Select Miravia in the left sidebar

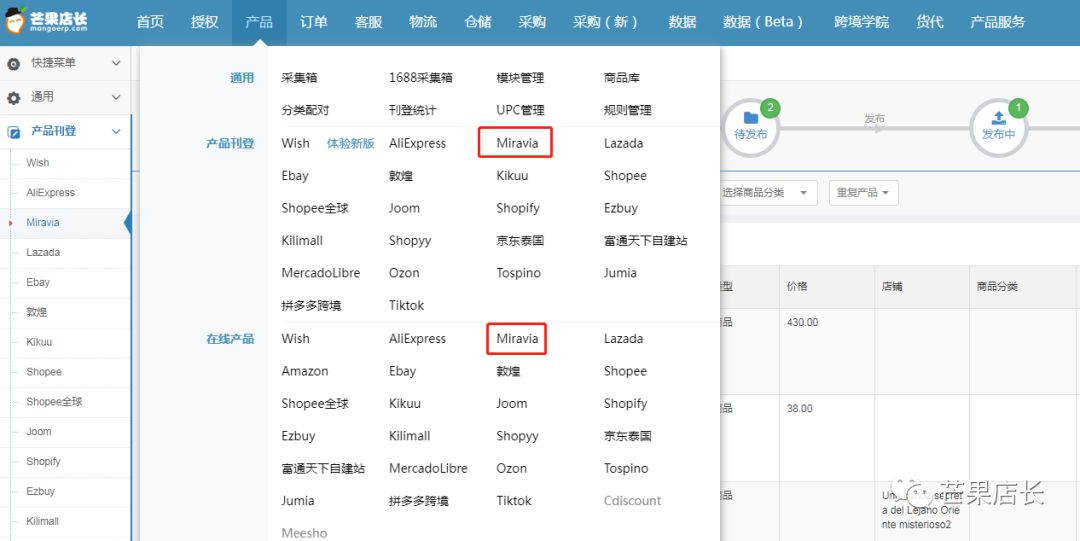point(43,223)
